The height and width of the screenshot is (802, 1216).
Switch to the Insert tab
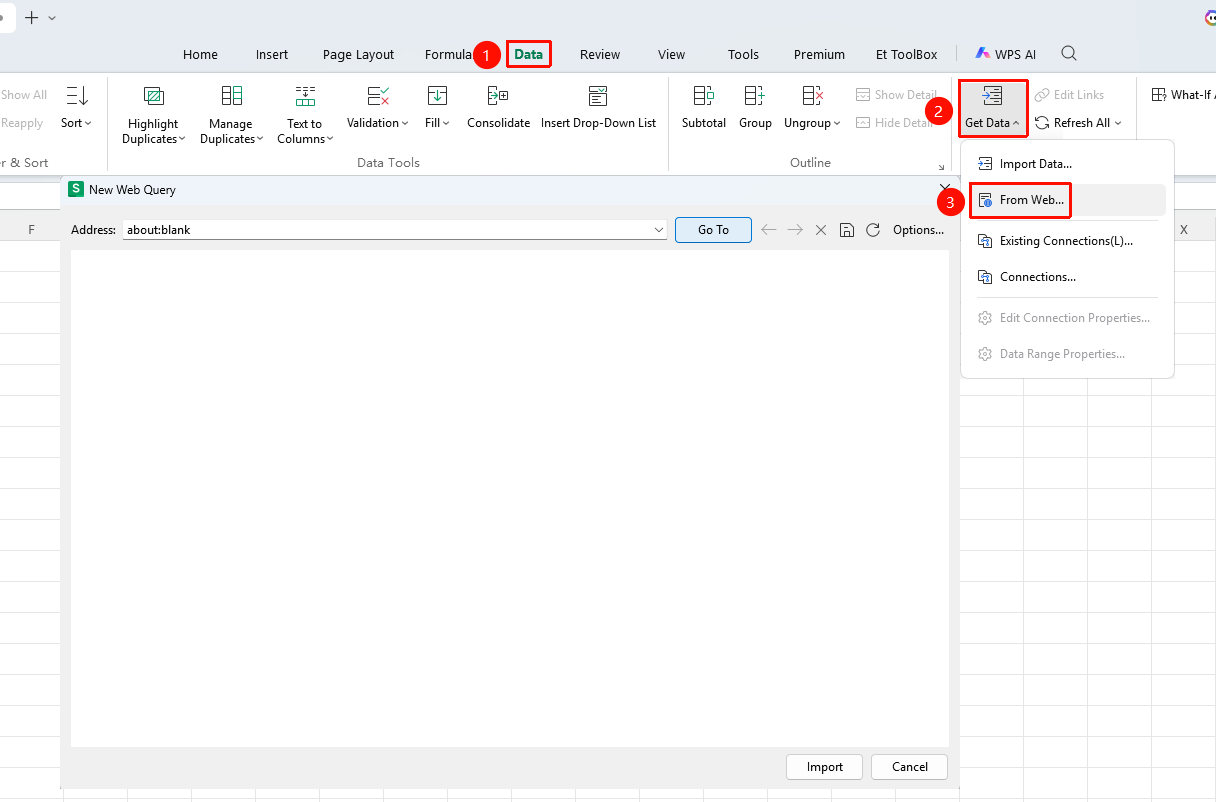[272, 55]
